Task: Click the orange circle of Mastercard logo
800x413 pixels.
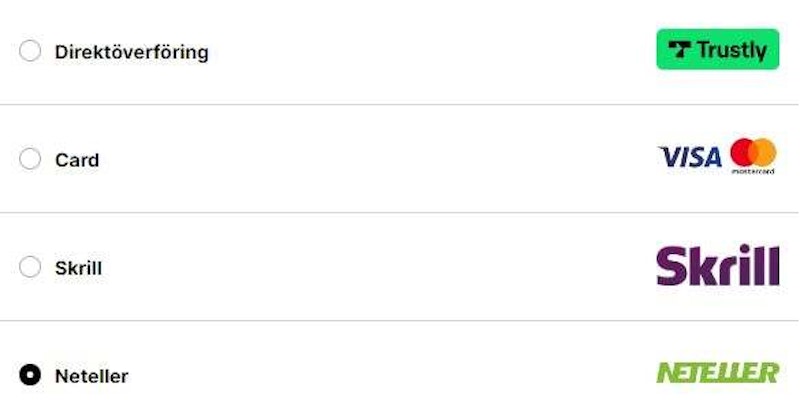Action: [x=764, y=153]
